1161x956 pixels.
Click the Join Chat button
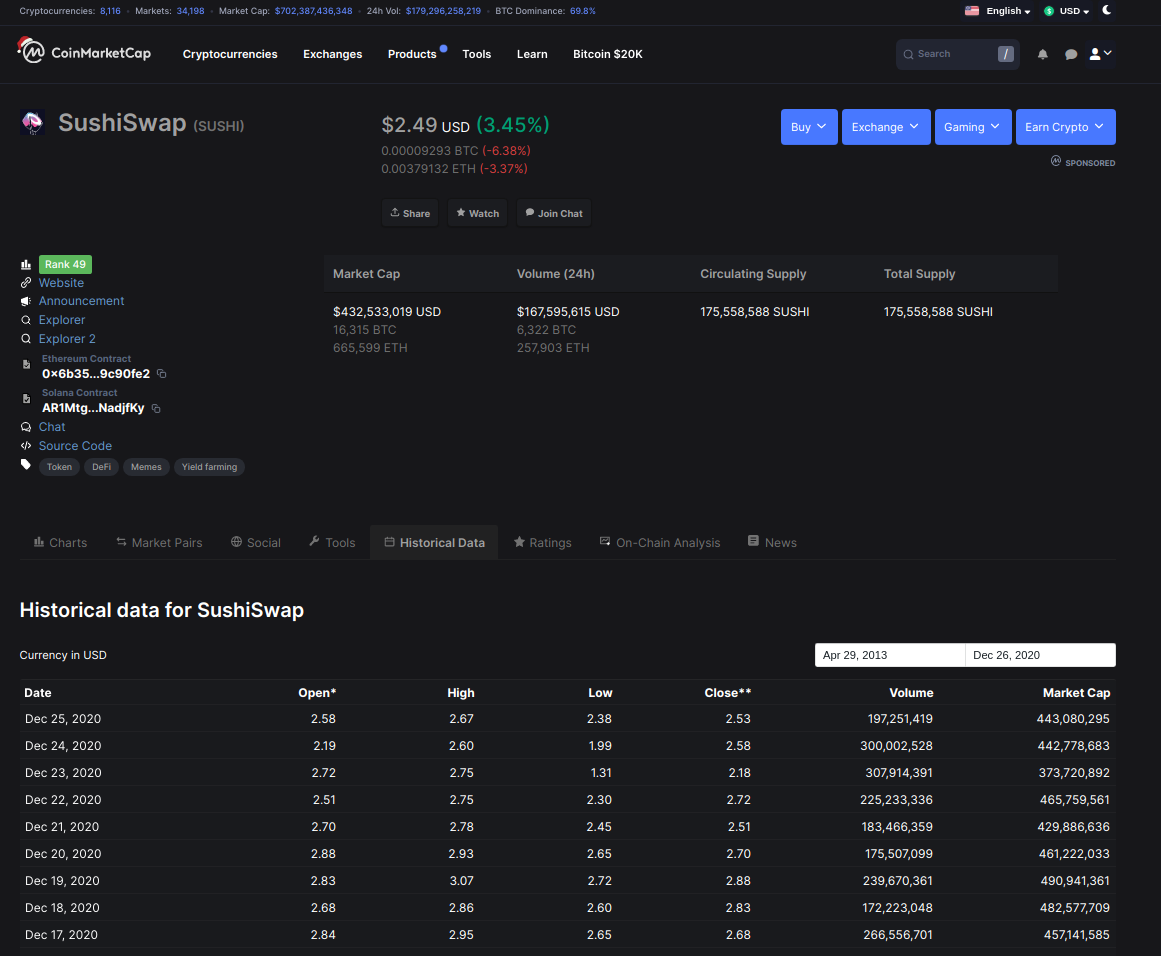(554, 213)
